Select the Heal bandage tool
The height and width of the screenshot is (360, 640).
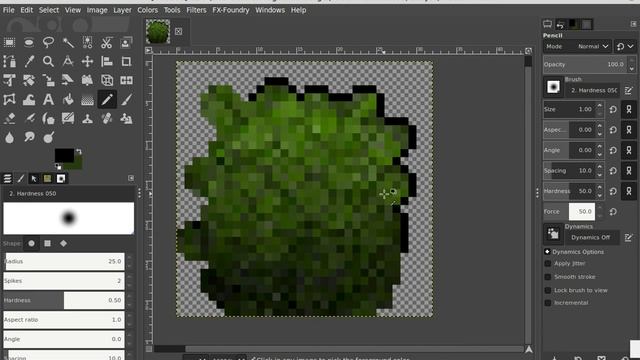(x=107, y=119)
